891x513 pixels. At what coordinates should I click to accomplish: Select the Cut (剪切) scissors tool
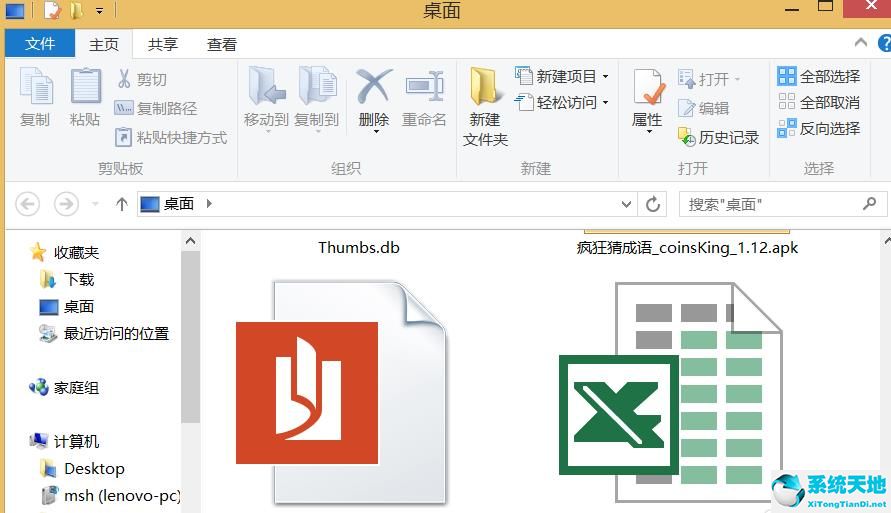[x=141, y=79]
